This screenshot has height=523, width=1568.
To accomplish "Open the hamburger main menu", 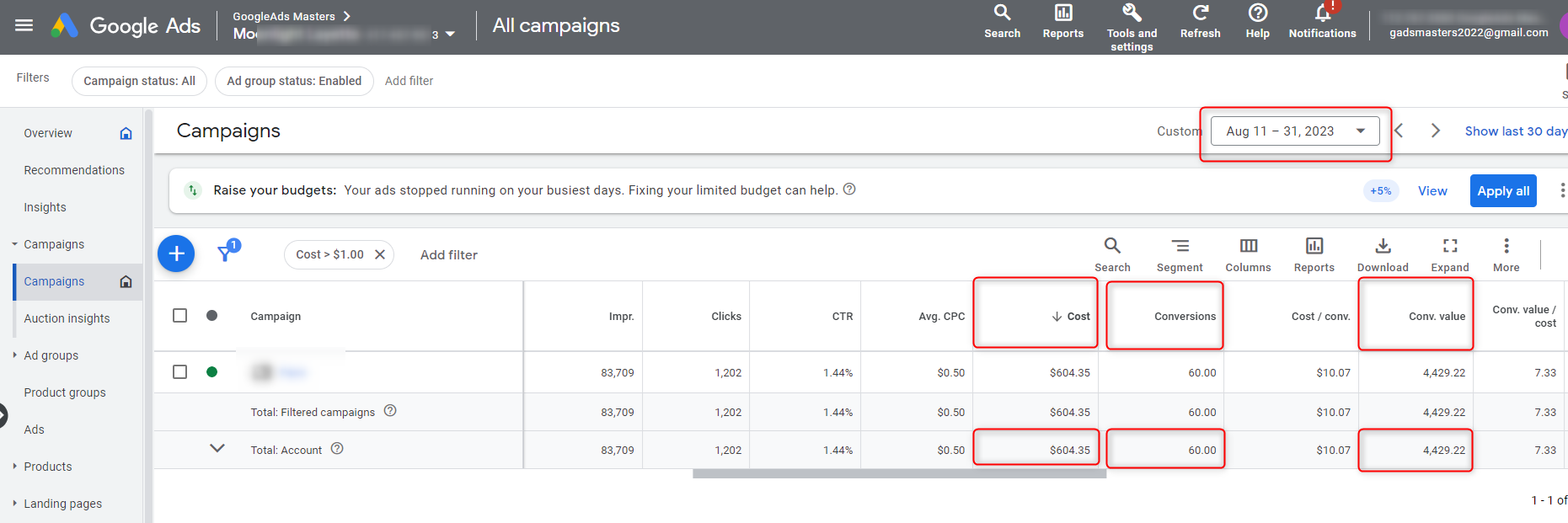I will click(24, 25).
